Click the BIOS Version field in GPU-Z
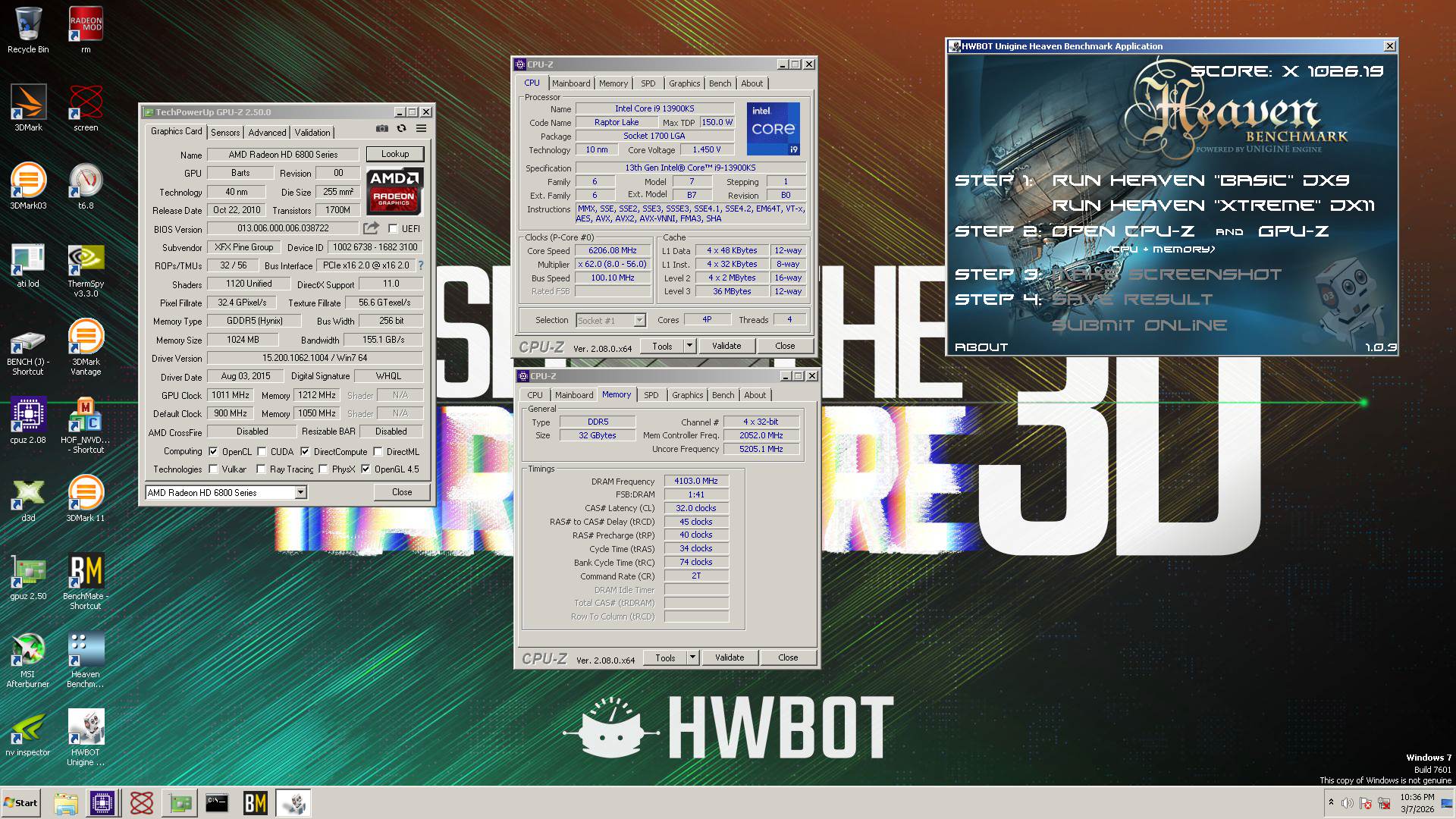 click(x=283, y=228)
